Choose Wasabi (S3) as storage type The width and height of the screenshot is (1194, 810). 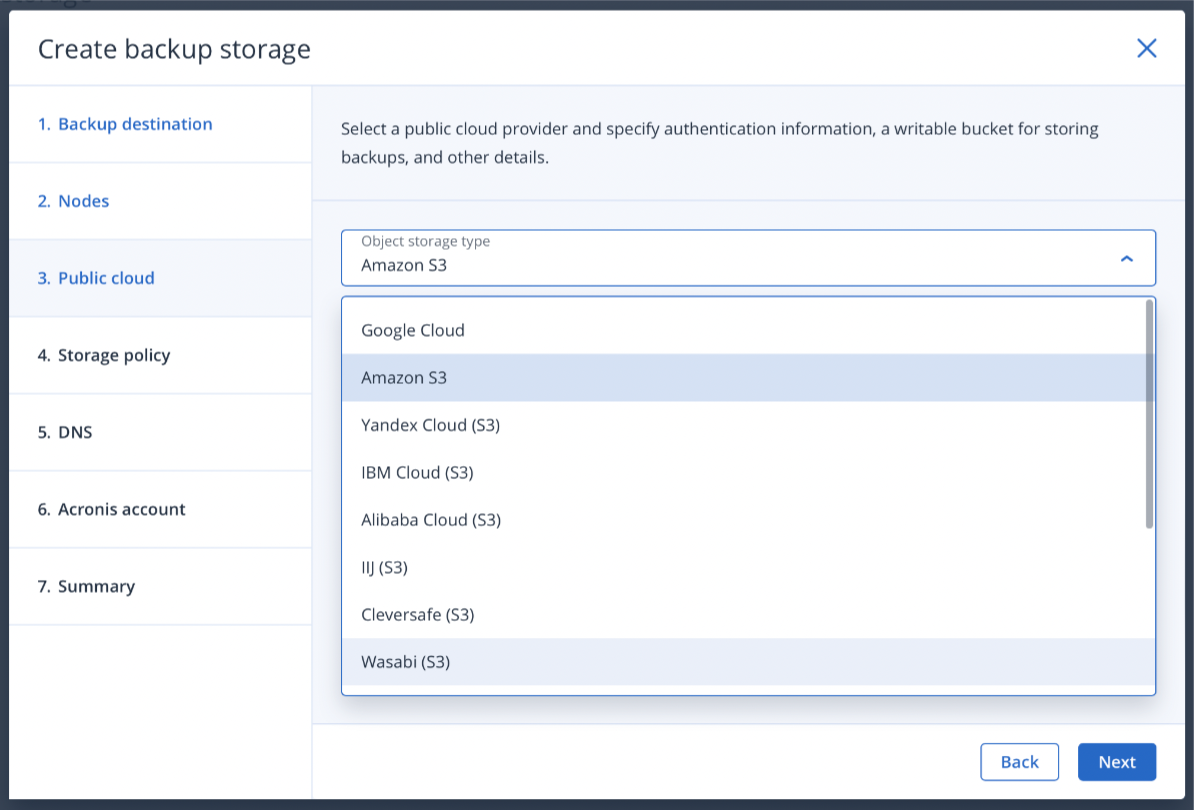405,662
